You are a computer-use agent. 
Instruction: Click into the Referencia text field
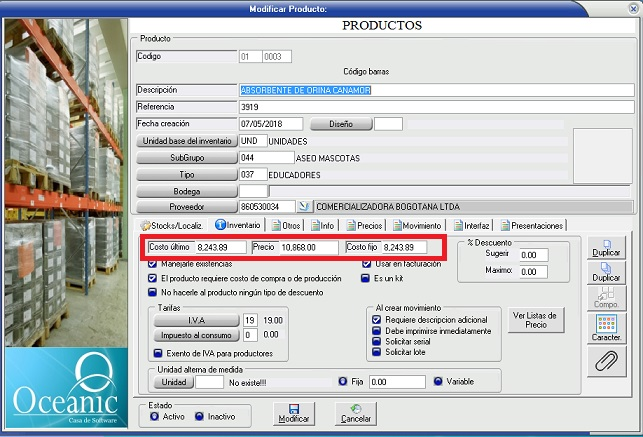(x=436, y=106)
